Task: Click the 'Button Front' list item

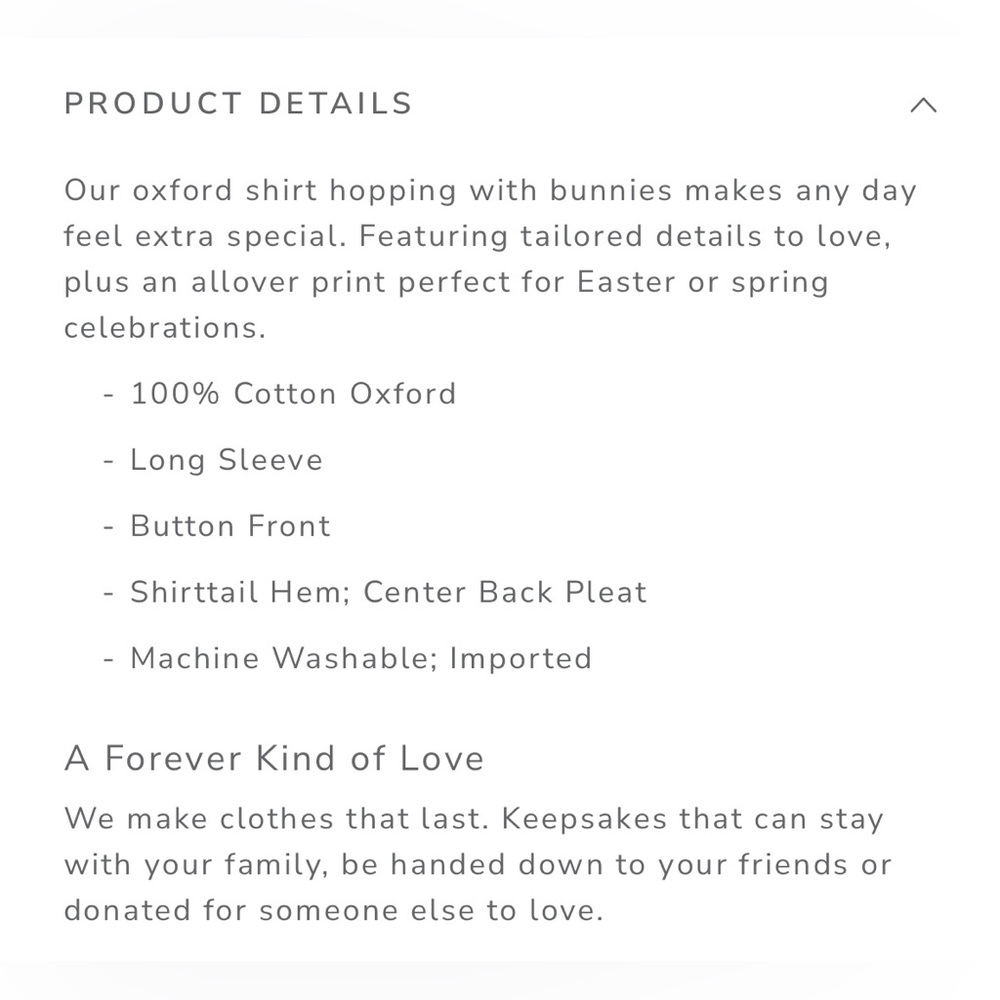Action: [x=230, y=526]
